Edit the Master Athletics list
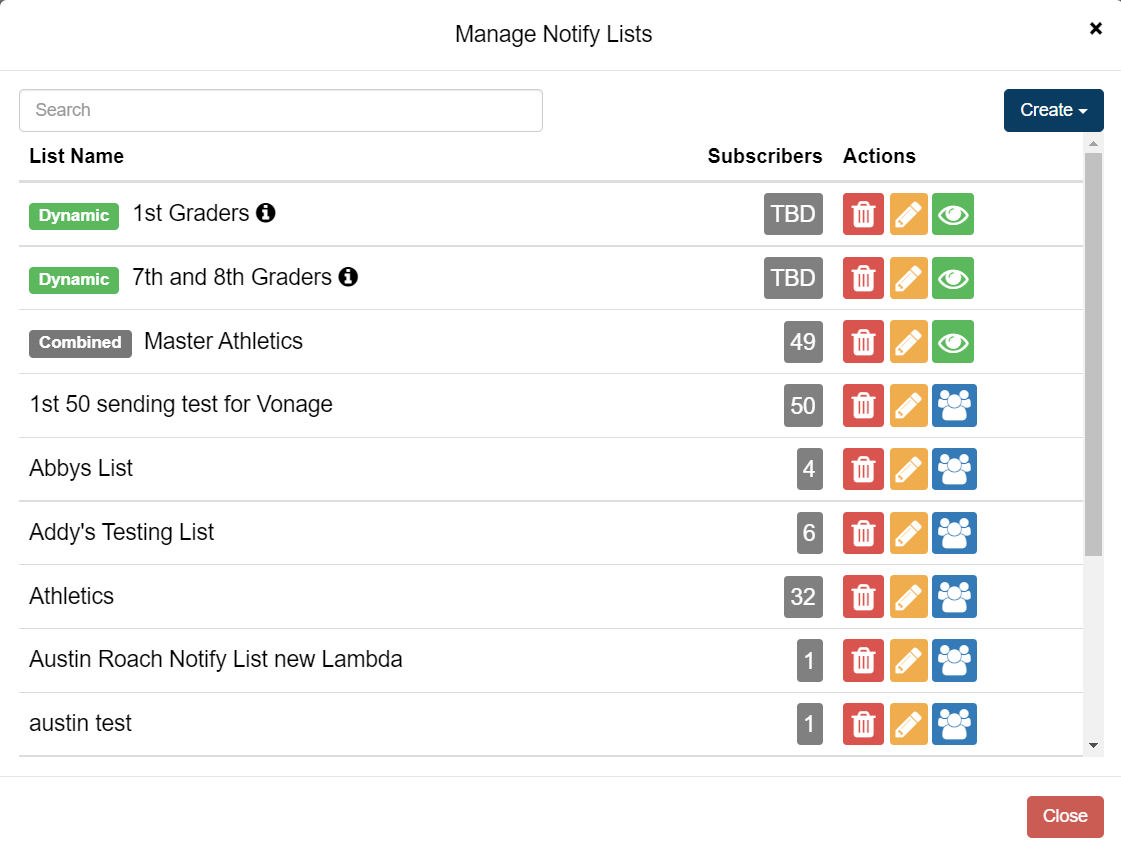The height and width of the screenshot is (850, 1121). tap(909, 342)
